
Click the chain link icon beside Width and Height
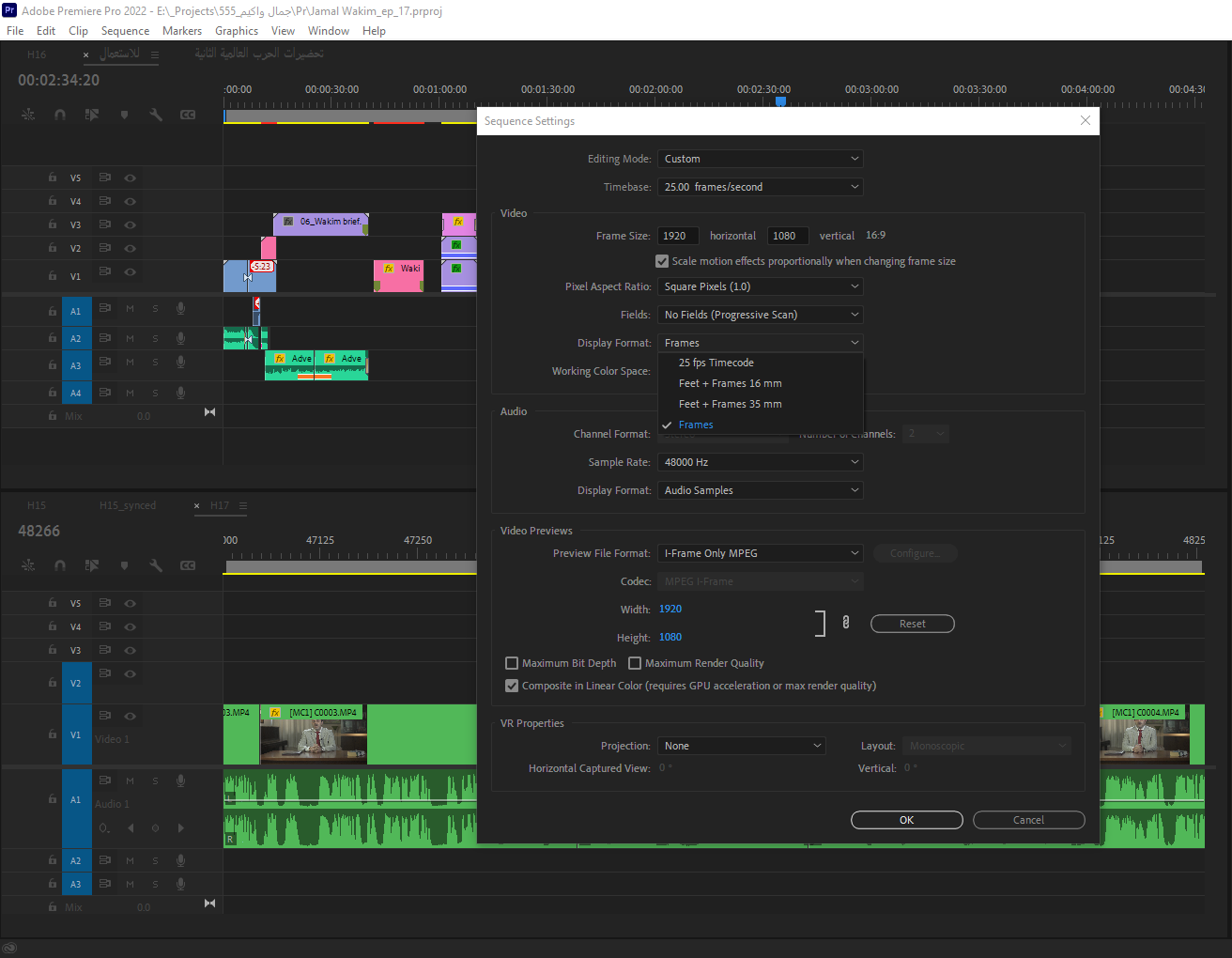(x=845, y=622)
